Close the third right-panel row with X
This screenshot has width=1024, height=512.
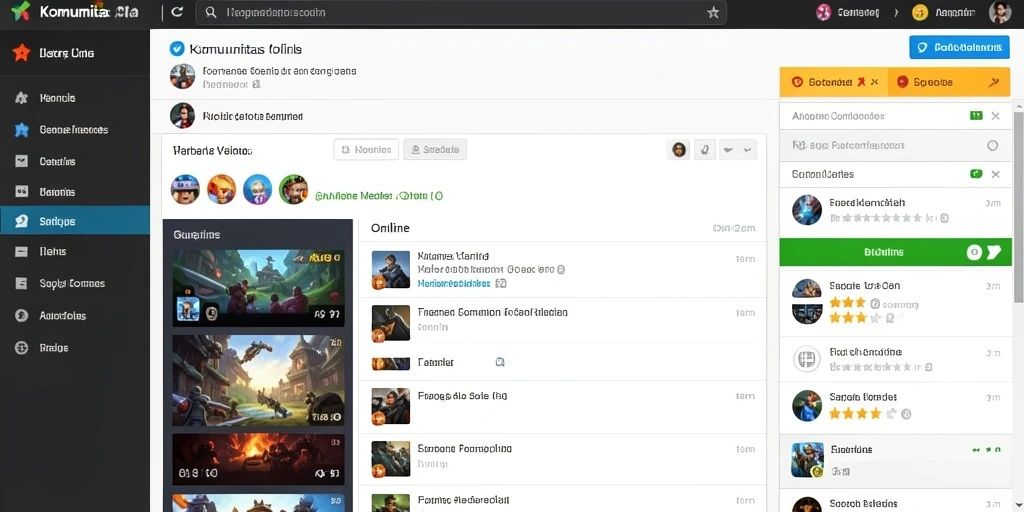[995, 174]
